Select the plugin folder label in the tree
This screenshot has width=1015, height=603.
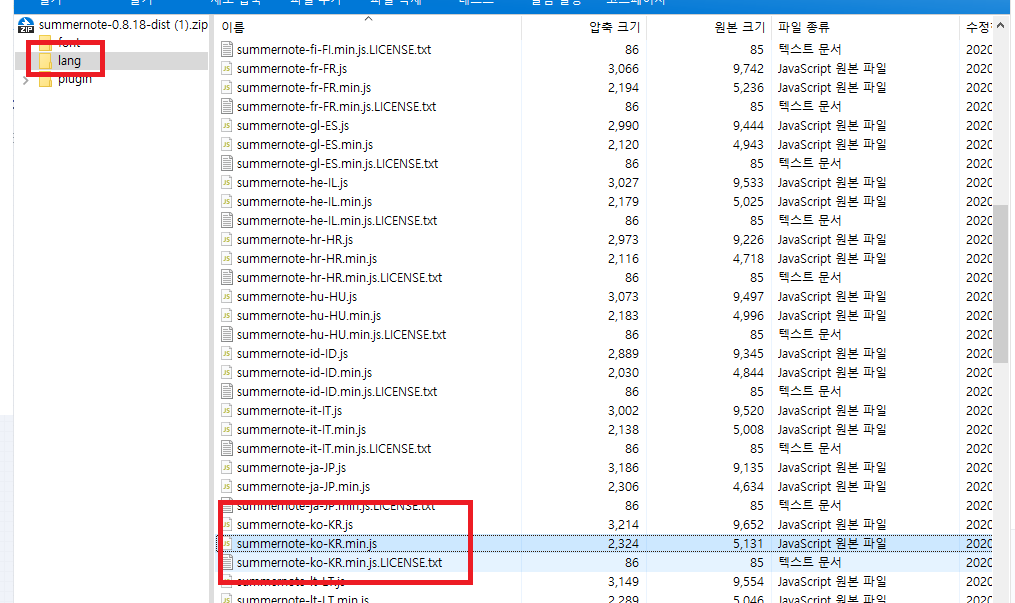74,80
